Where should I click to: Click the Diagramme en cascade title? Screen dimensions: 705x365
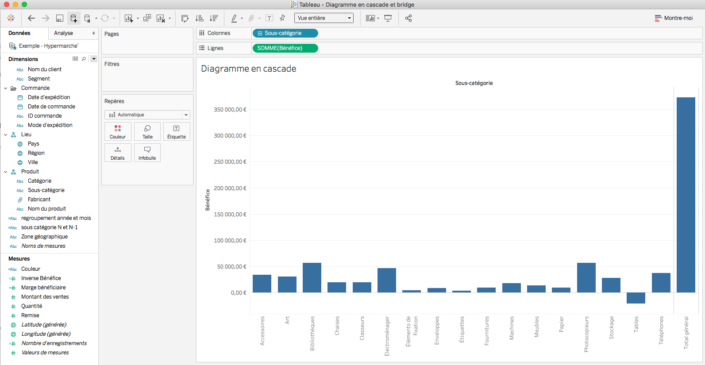(x=248, y=69)
